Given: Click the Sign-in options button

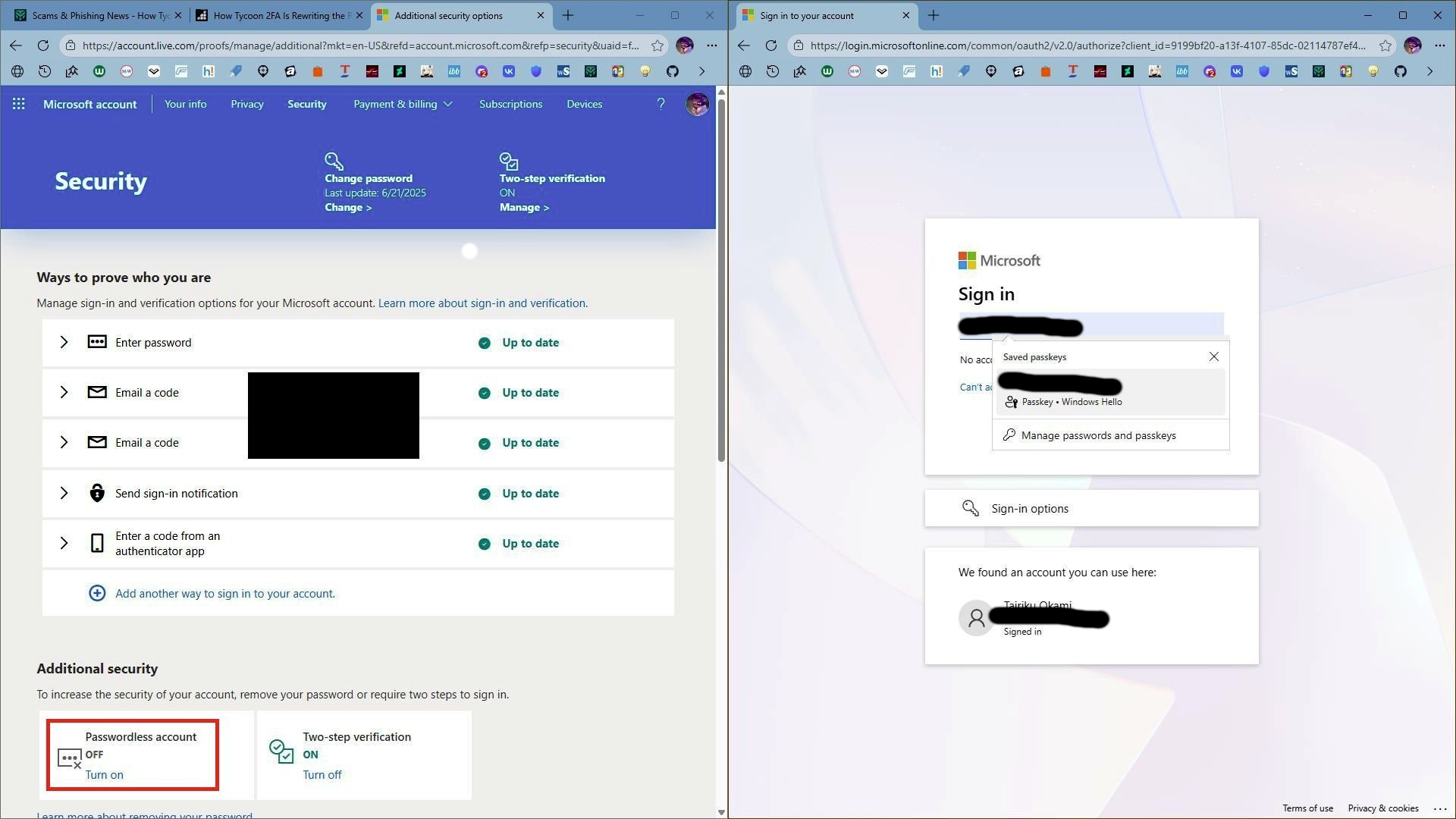Looking at the screenshot, I should 1091,508.
